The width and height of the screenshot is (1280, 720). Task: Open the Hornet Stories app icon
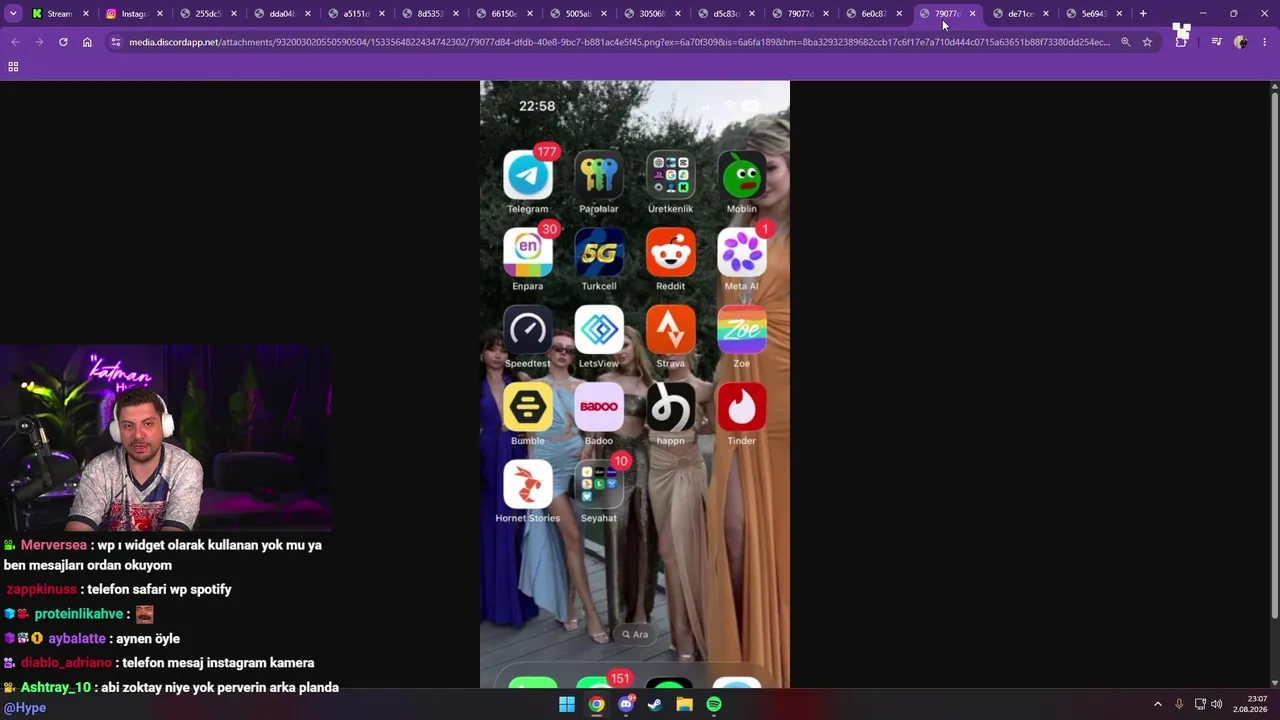[528, 485]
